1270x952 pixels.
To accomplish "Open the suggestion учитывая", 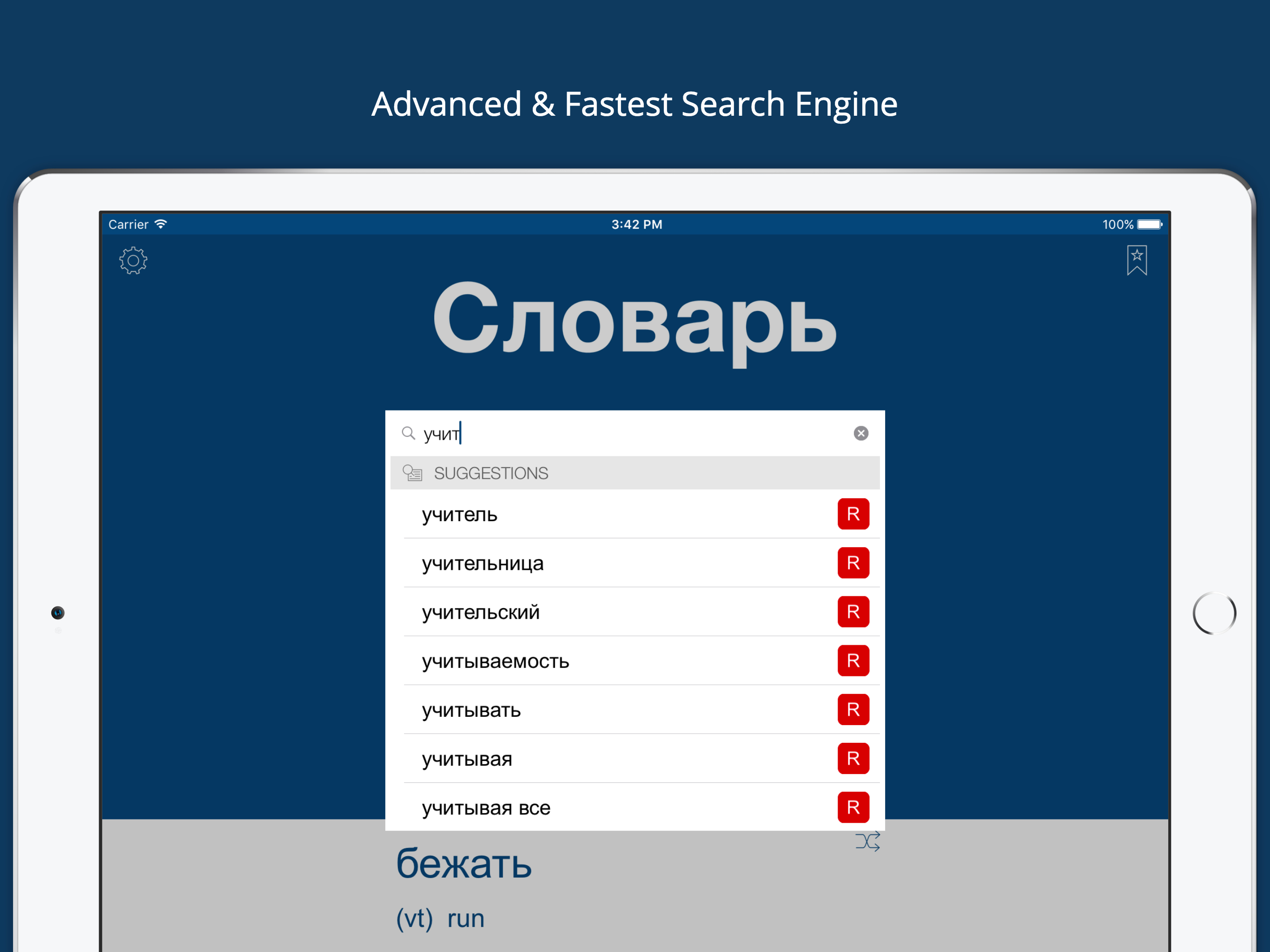I will point(467,759).
